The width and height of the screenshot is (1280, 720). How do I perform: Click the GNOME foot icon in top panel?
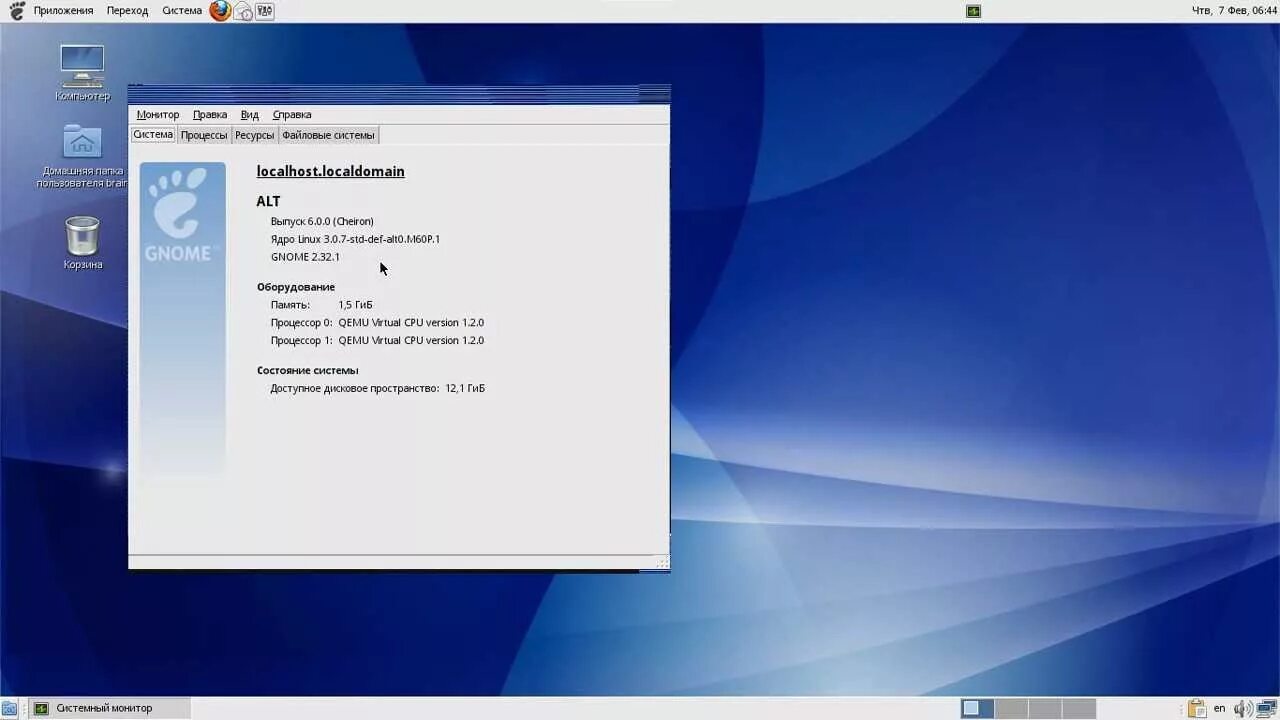click(16, 11)
